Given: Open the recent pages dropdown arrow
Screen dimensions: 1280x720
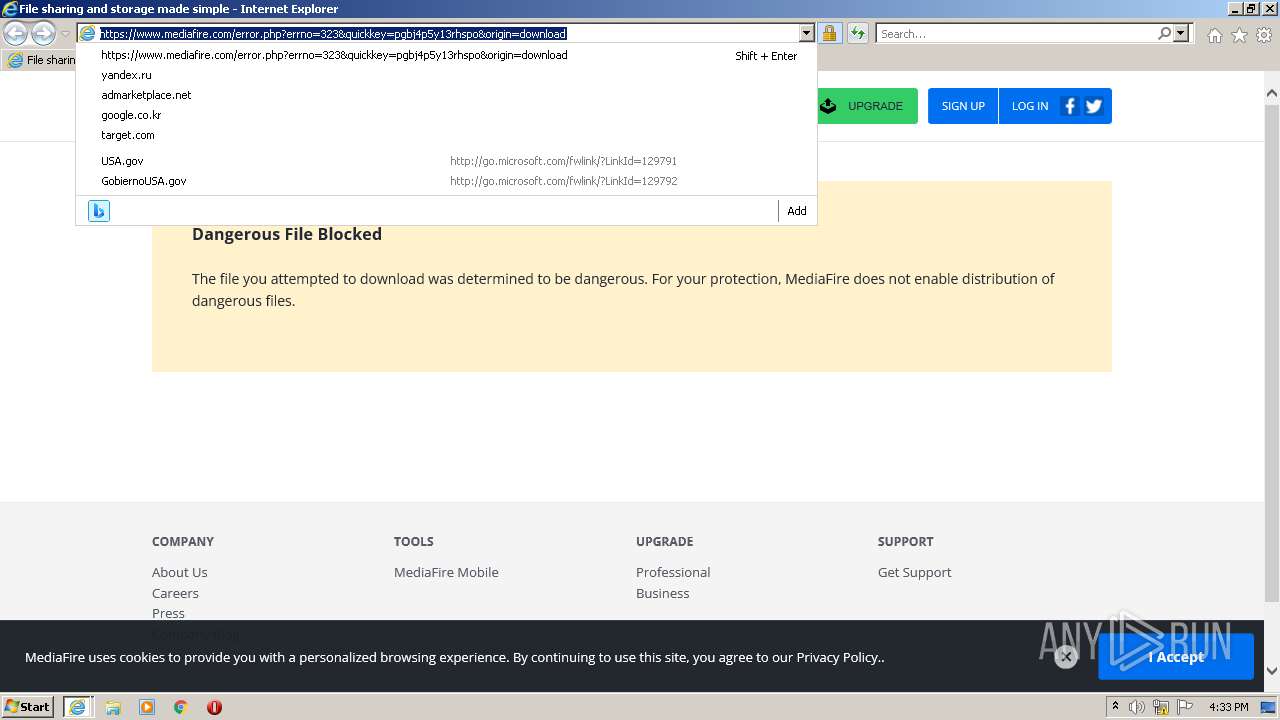Looking at the screenshot, I should coord(65,34).
